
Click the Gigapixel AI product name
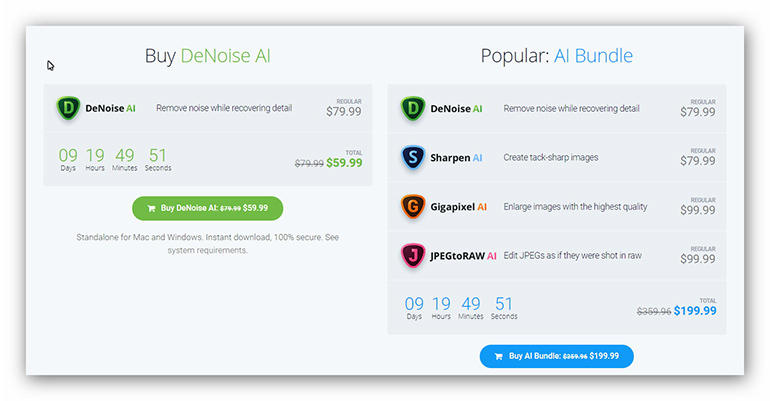point(461,207)
